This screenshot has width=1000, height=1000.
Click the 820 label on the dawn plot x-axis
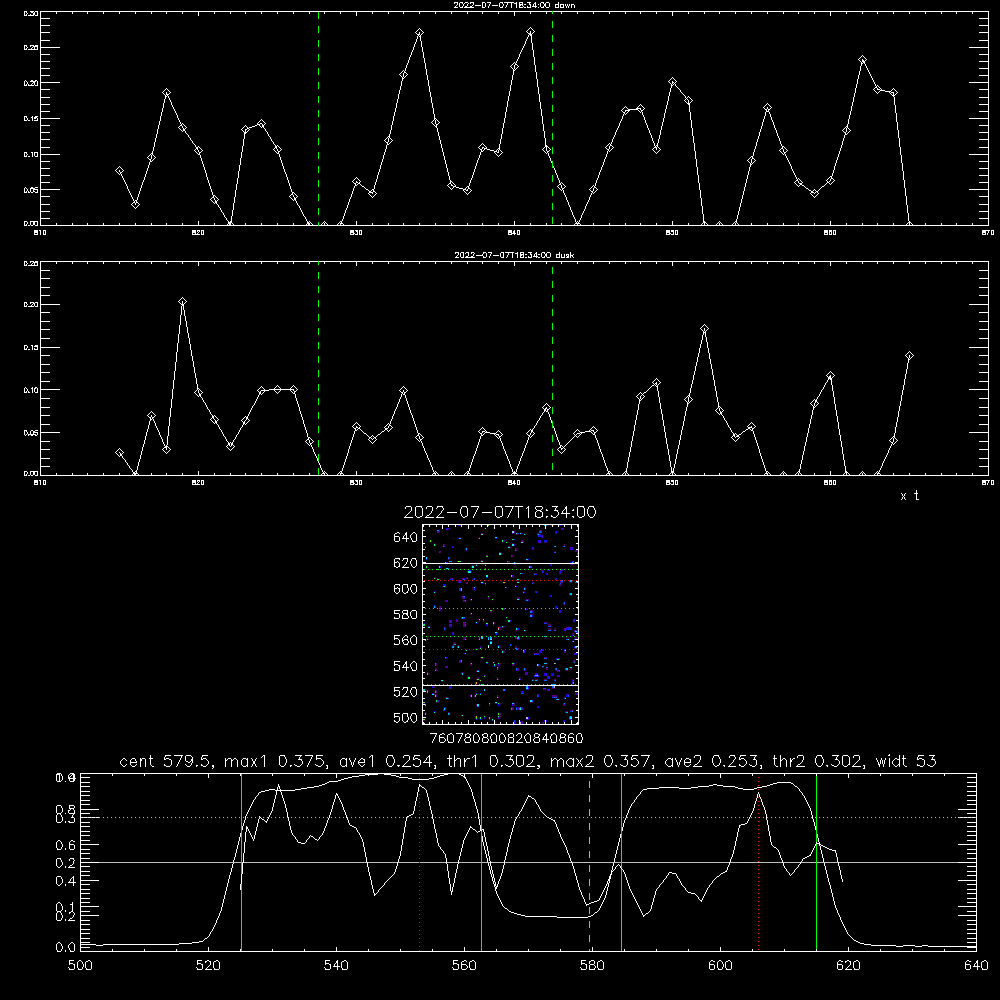pyautogui.click(x=198, y=233)
